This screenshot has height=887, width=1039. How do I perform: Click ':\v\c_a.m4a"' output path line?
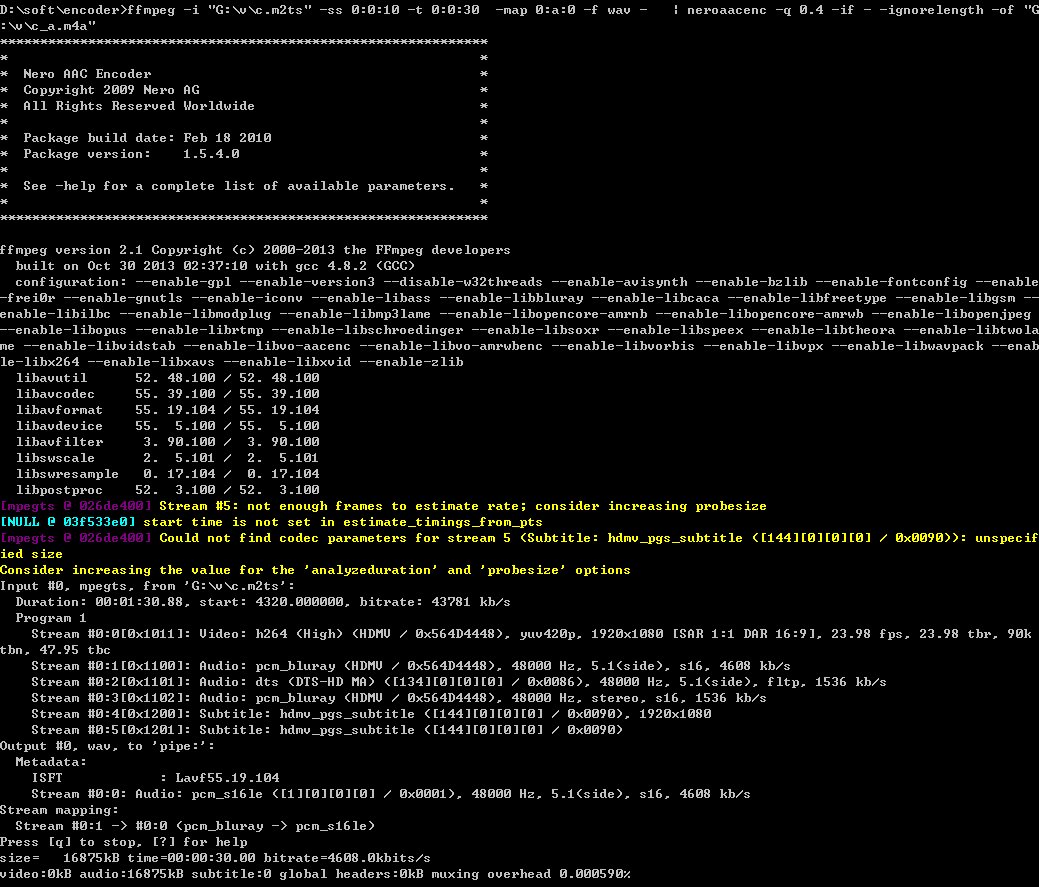tap(48, 26)
